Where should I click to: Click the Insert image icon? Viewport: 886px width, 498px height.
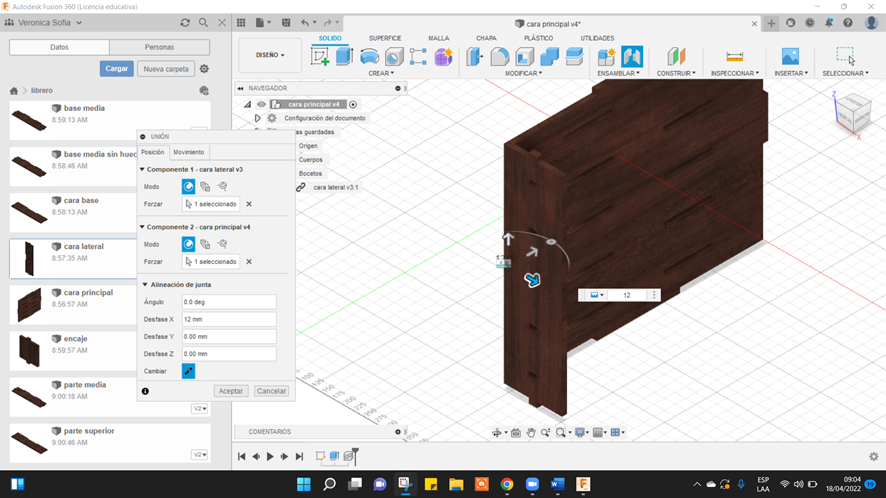click(790, 57)
